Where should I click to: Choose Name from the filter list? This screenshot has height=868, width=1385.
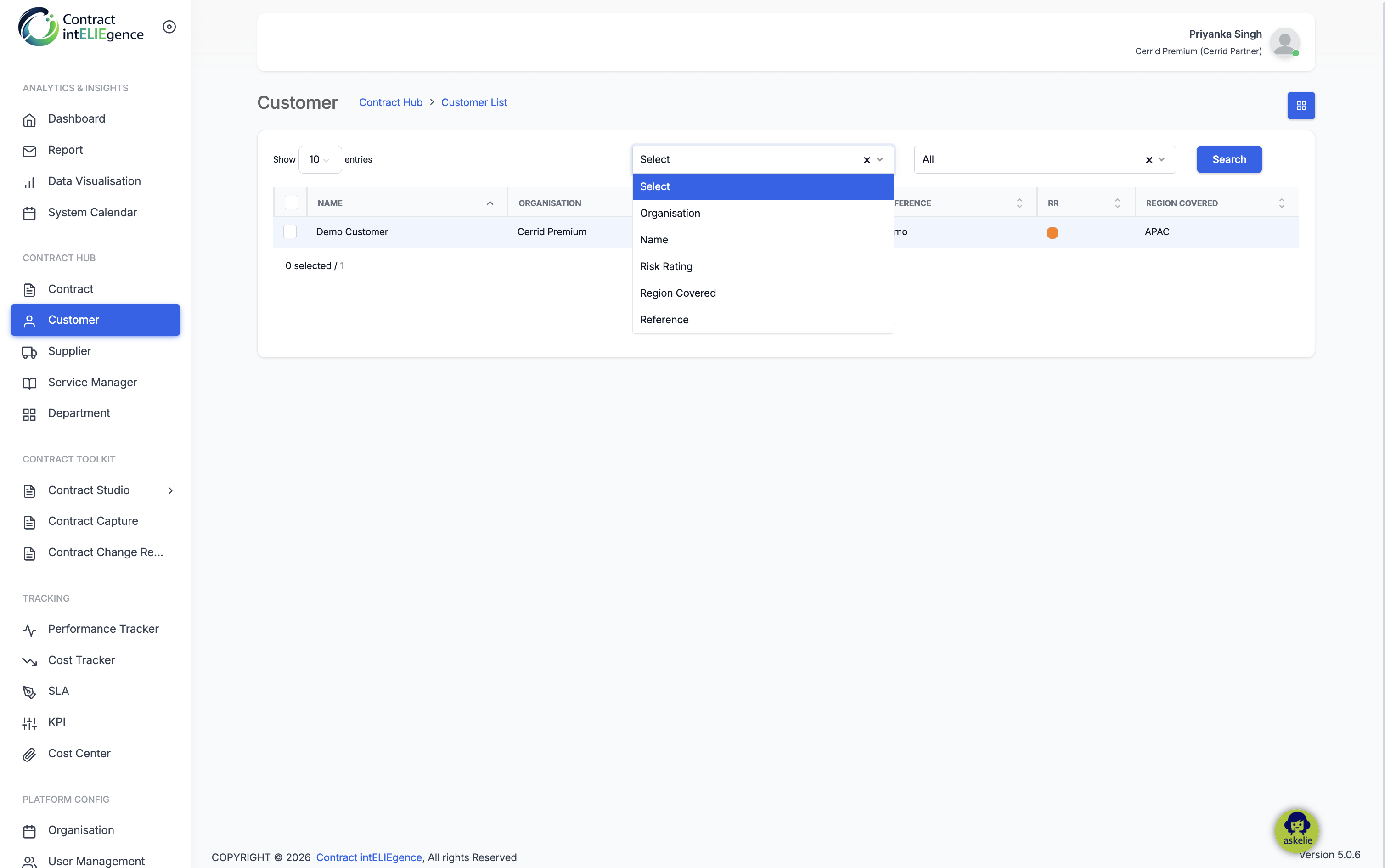coord(763,239)
